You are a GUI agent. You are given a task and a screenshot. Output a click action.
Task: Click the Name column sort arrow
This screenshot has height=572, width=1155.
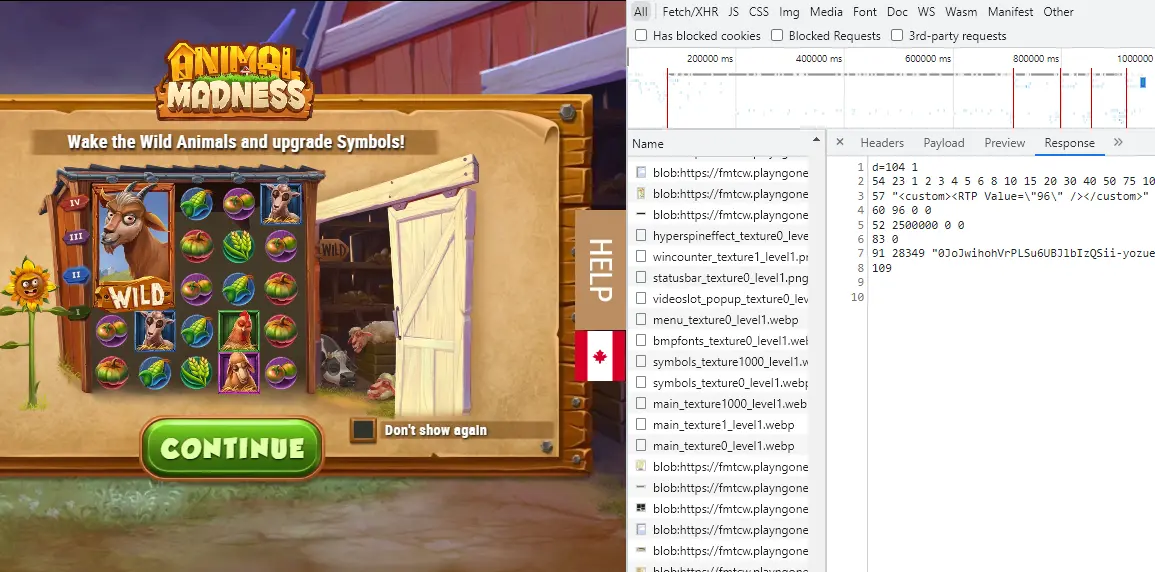pos(815,140)
